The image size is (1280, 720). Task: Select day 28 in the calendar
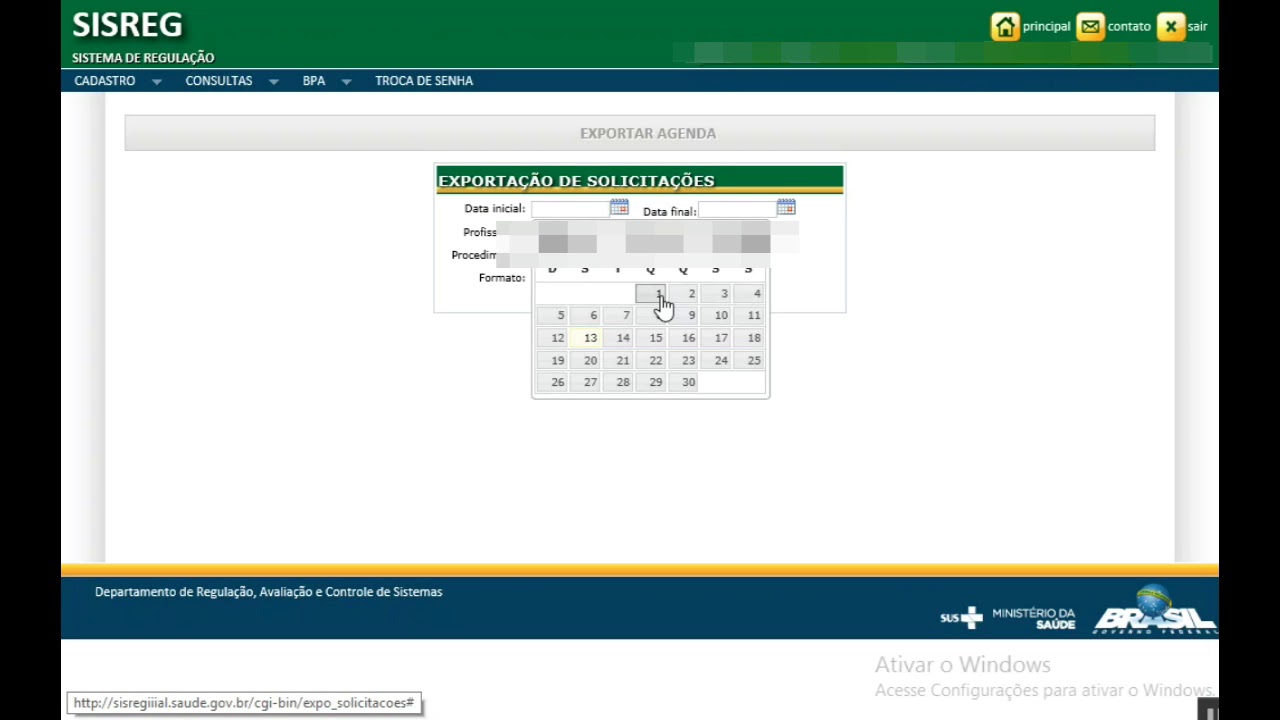pos(618,382)
